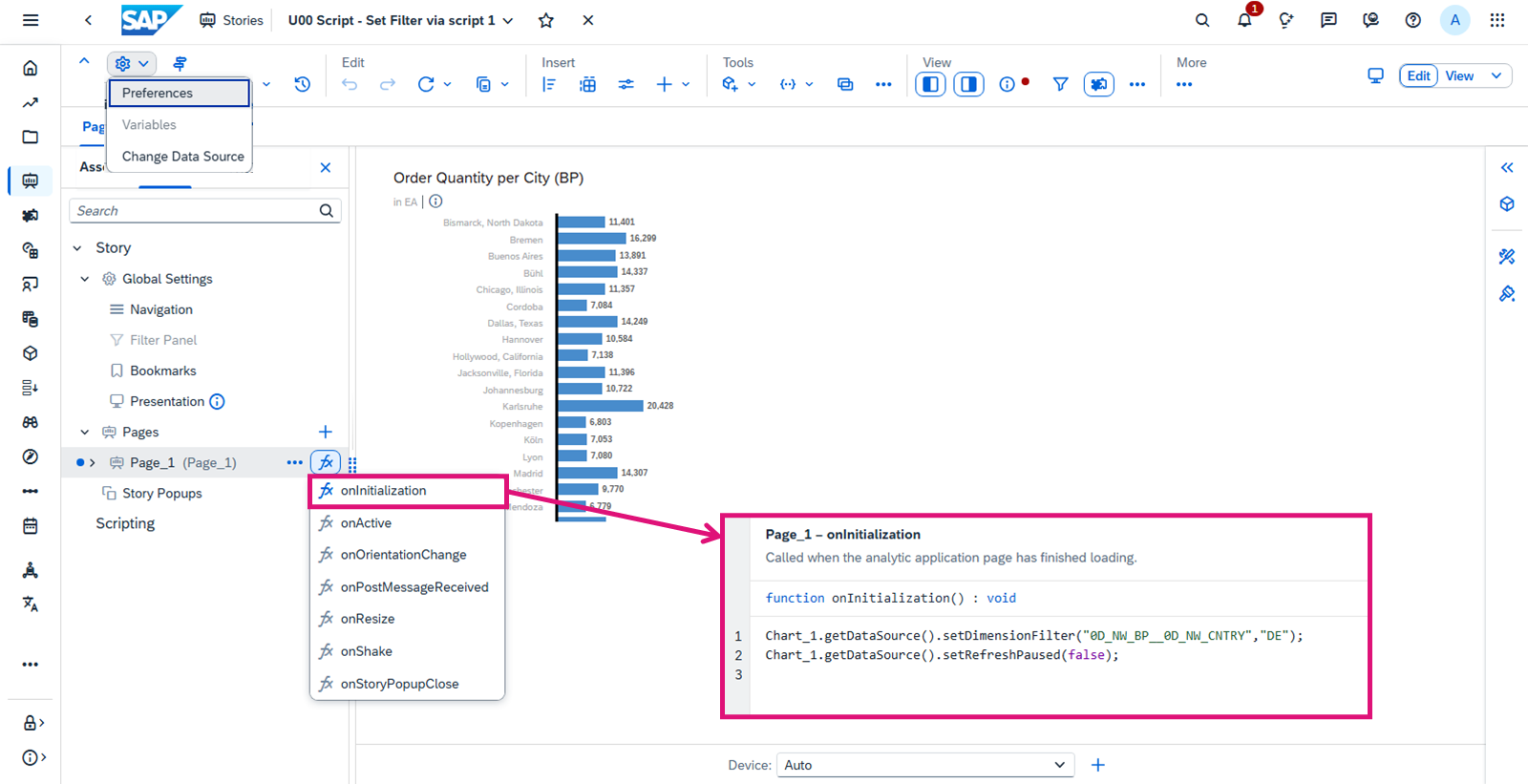Toggle the left side panel view
1528x784 pixels.
(930, 84)
